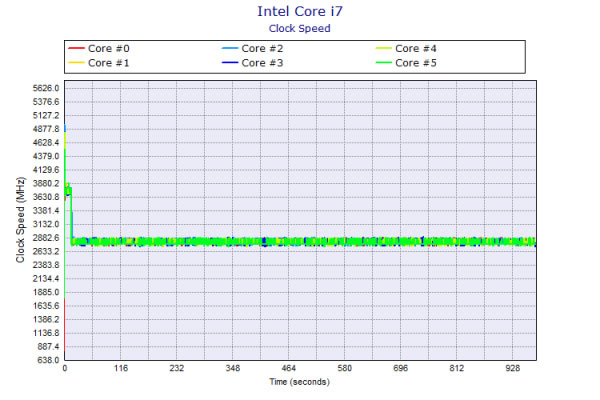
Task: Click the 1635.6 y-axis value
Action: tap(46, 306)
